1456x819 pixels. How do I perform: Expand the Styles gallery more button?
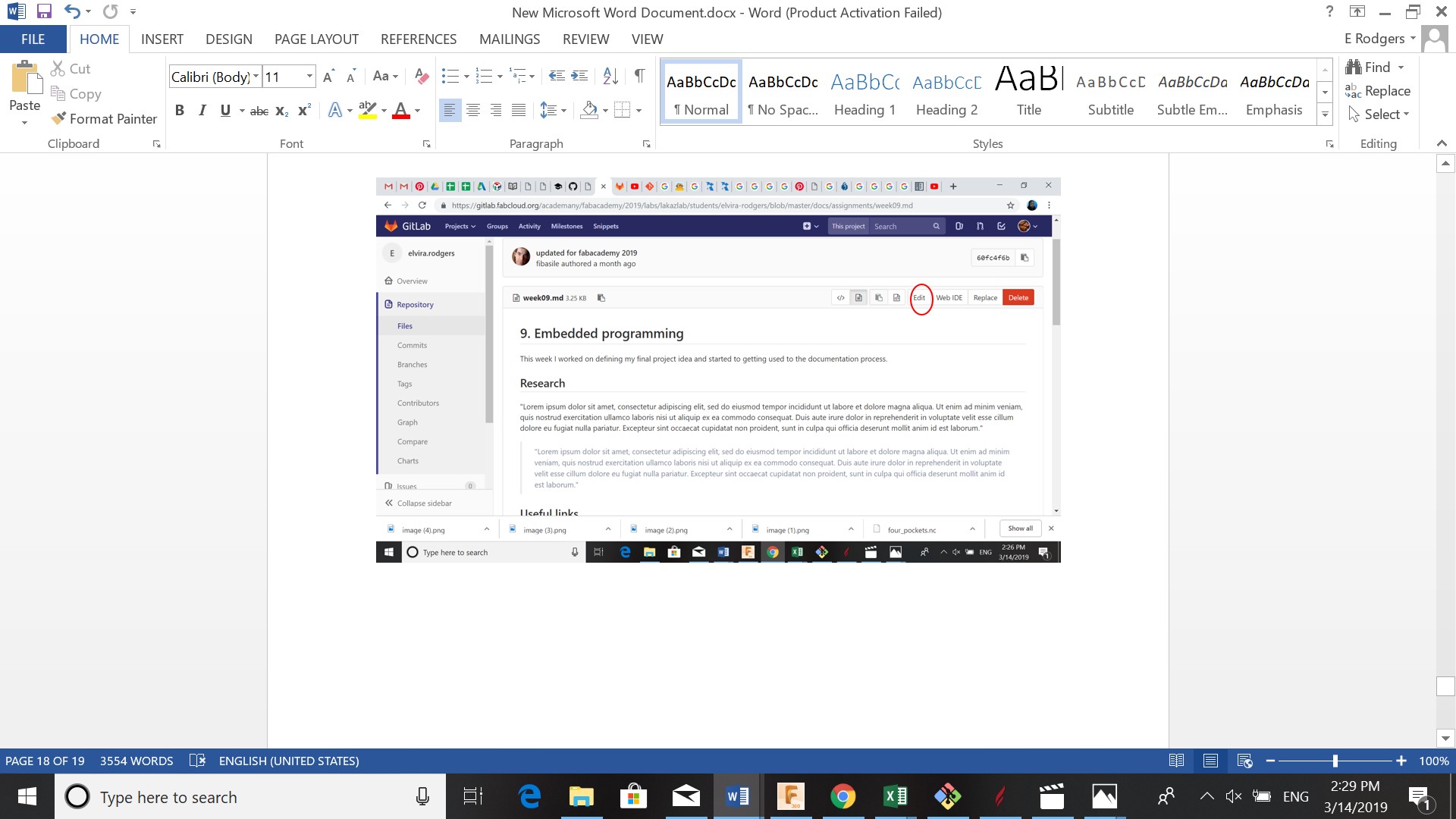pyautogui.click(x=1325, y=115)
